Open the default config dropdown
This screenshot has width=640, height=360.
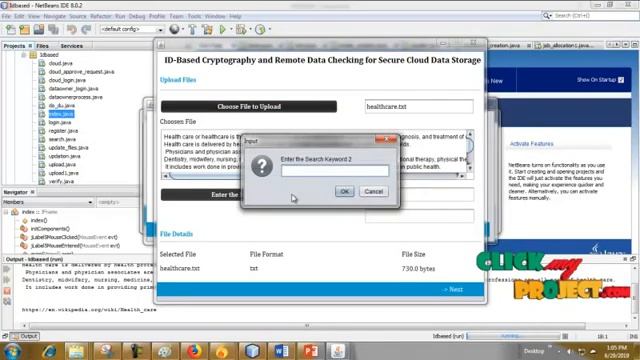tap(132, 29)
